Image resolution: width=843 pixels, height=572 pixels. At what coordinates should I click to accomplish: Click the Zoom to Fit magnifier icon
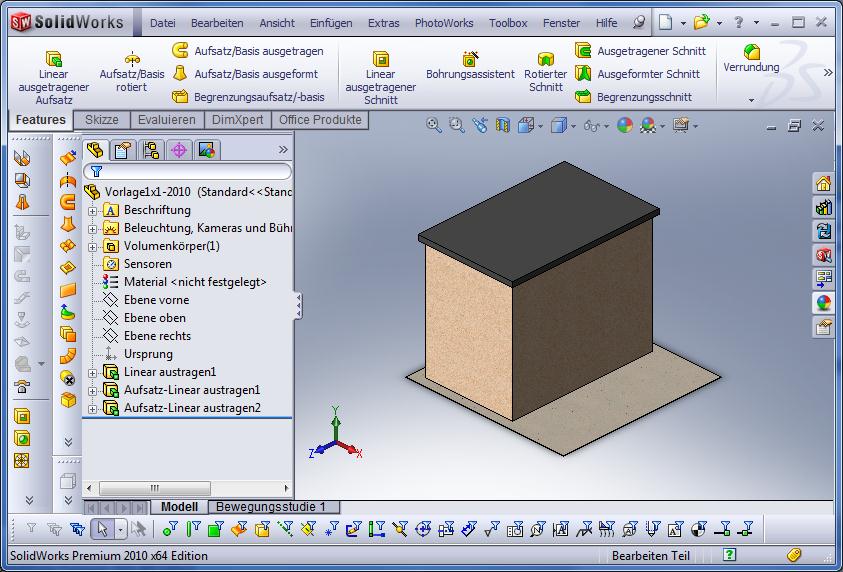pyautogui.click(x=434, y=125)
